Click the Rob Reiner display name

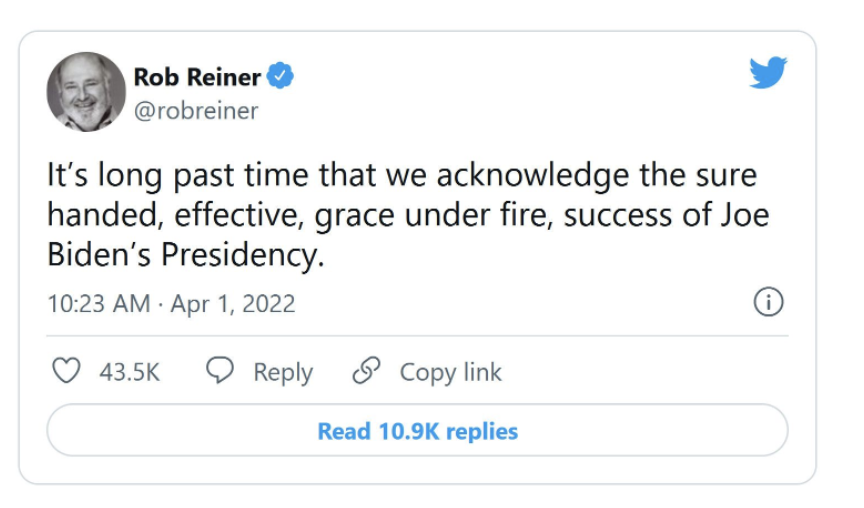pyautogui.click(x=196, y=77)
